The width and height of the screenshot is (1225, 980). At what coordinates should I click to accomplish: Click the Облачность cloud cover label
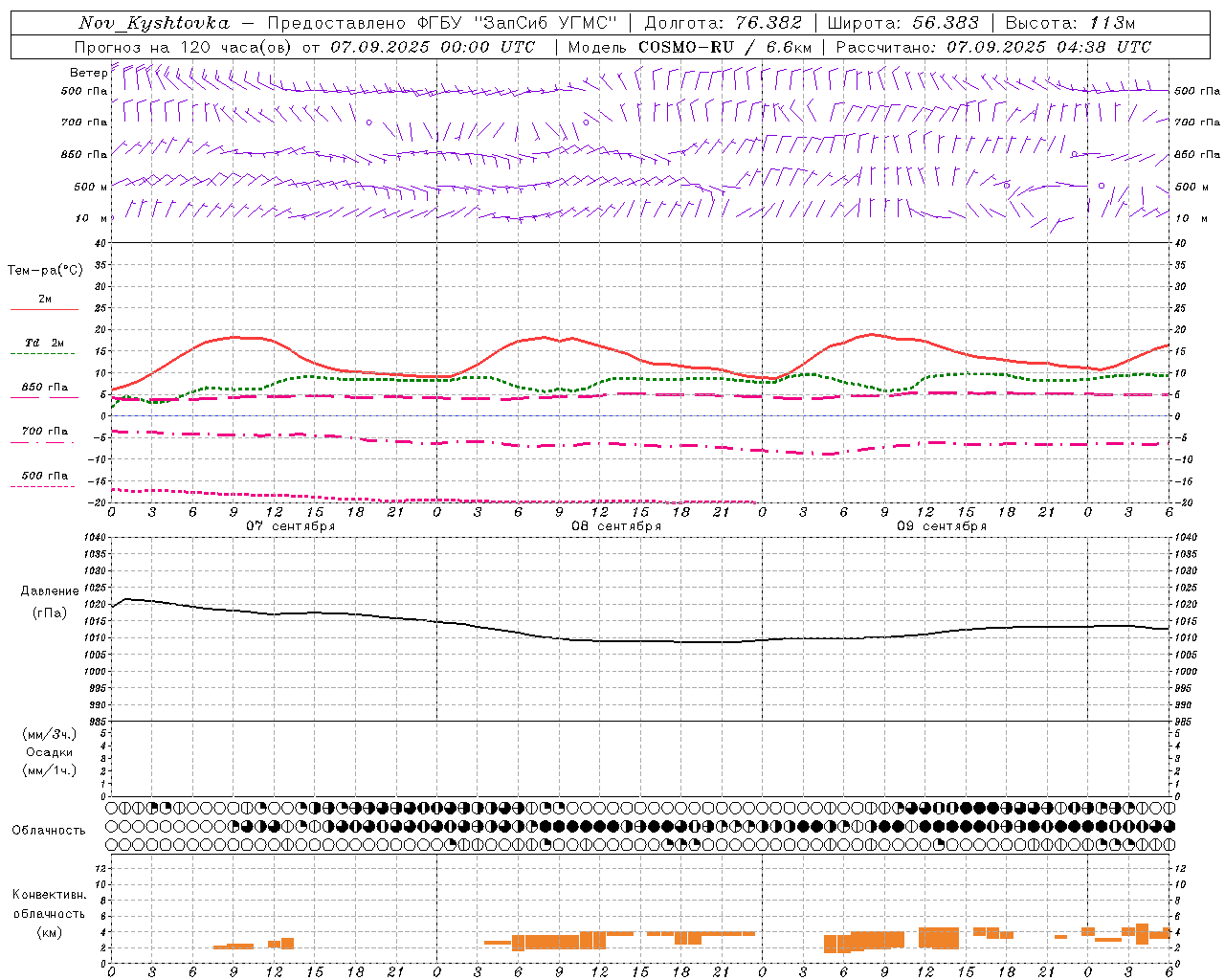pyautogui.click(x=49, y=831)
